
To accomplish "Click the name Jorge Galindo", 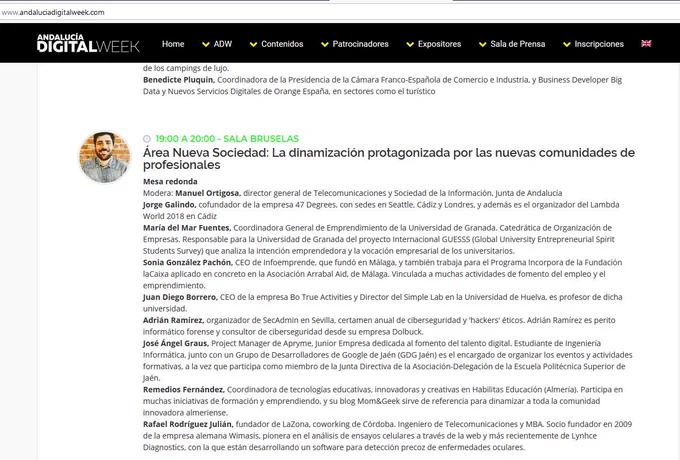I will click(x=170, y=205).
